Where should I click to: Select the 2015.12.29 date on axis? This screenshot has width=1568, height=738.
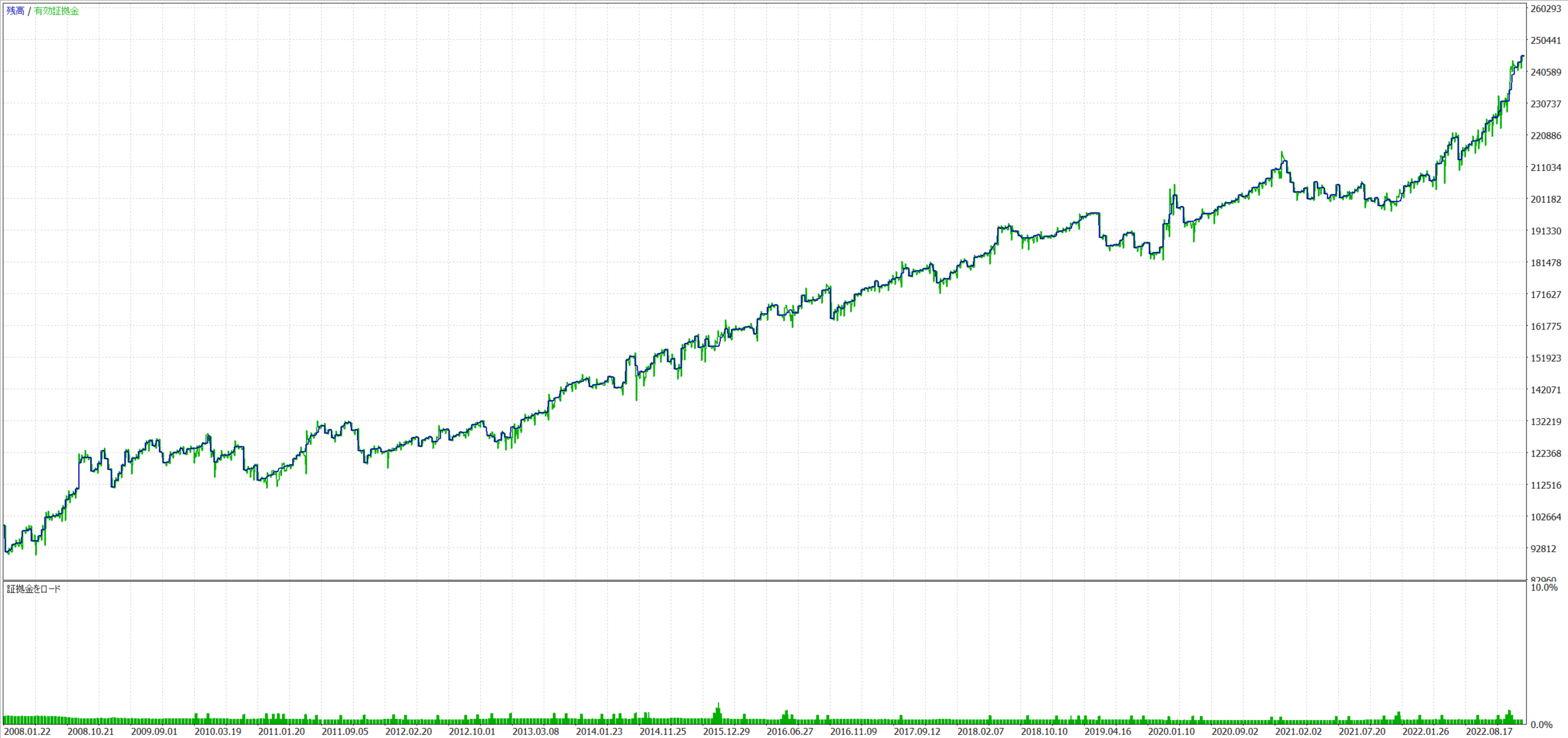pyautogui.click(x=726, y=731)
